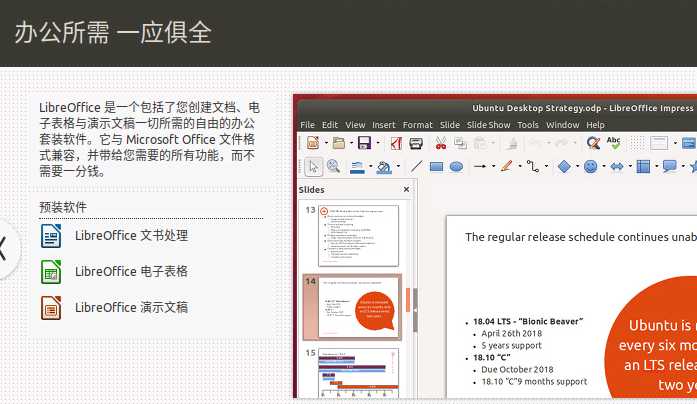This screenshot has width=697, height=404.
Task: Open dropdown arrow beside New presentation icon
Action: point(326,143)
